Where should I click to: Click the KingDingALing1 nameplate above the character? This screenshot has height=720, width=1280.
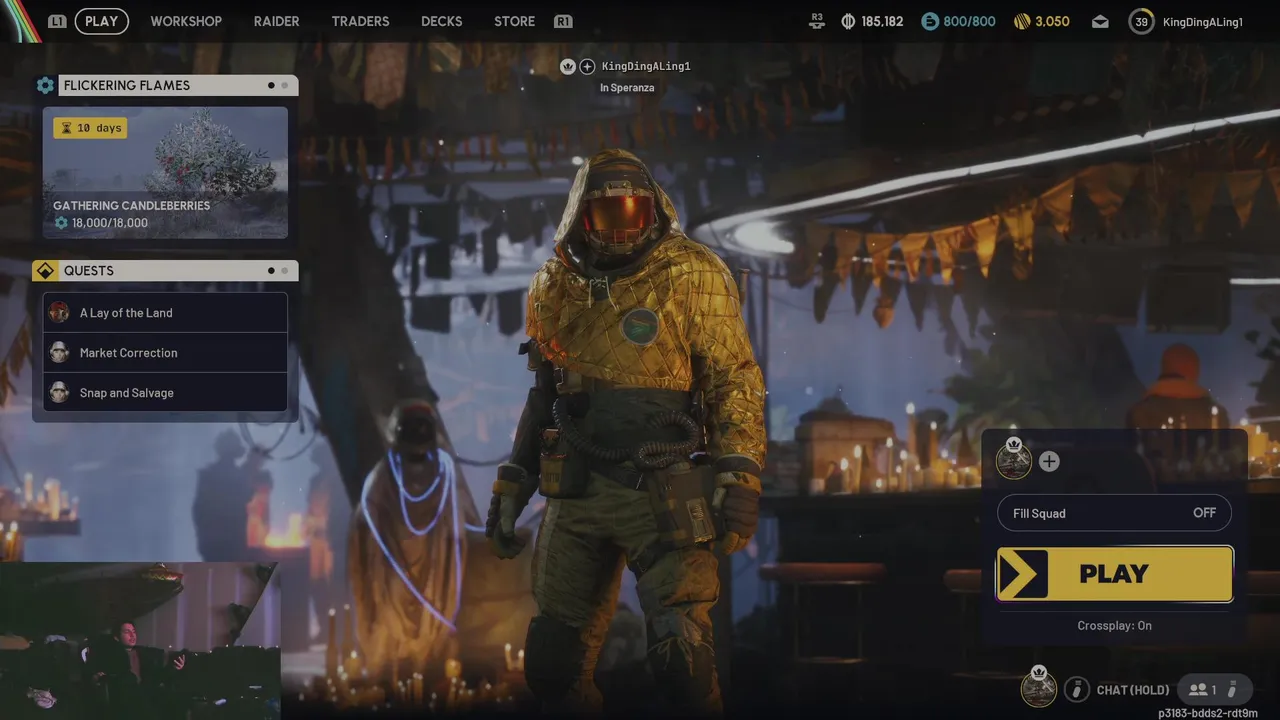(x=646, y=66)
